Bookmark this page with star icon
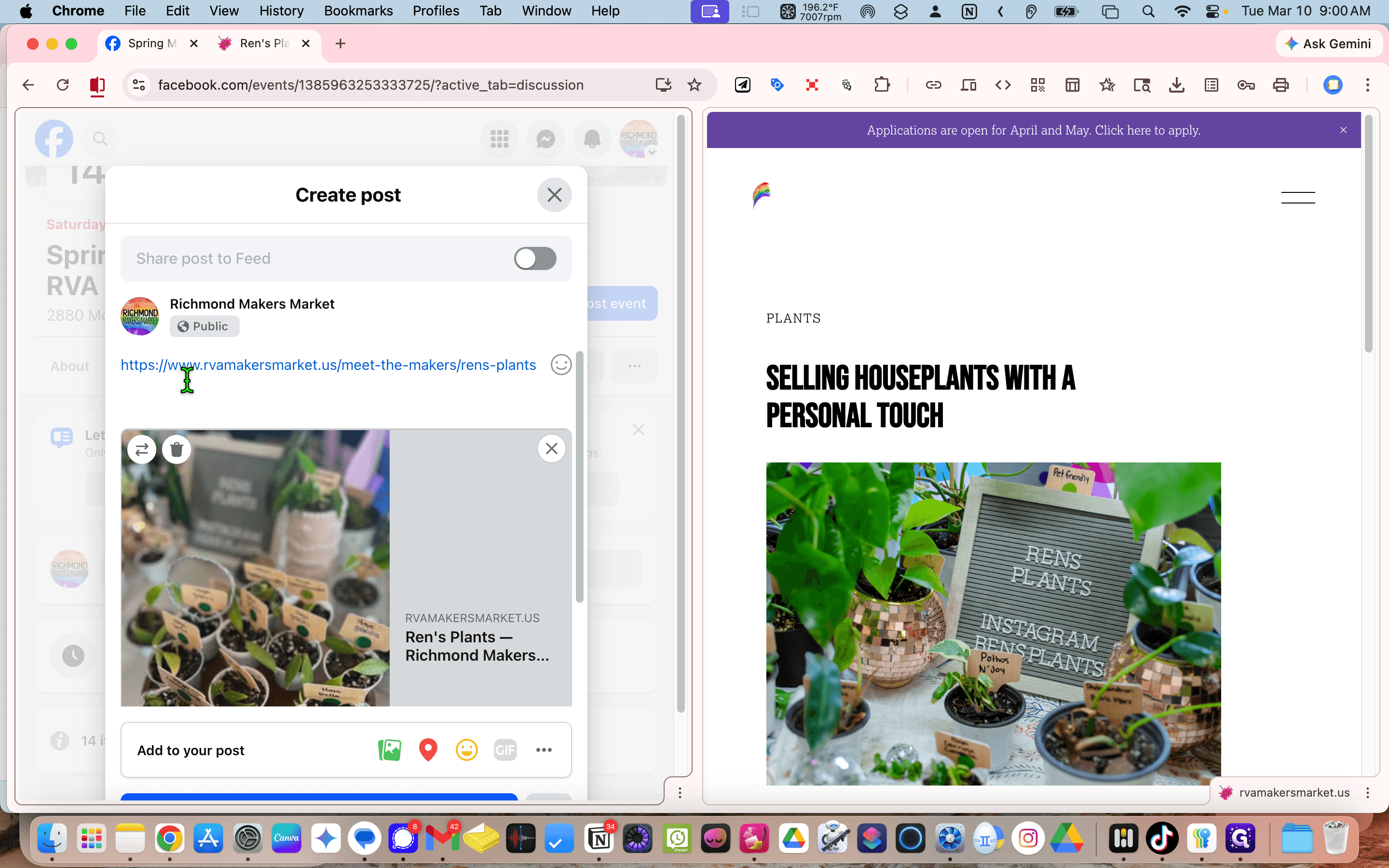 click(694, 85)
